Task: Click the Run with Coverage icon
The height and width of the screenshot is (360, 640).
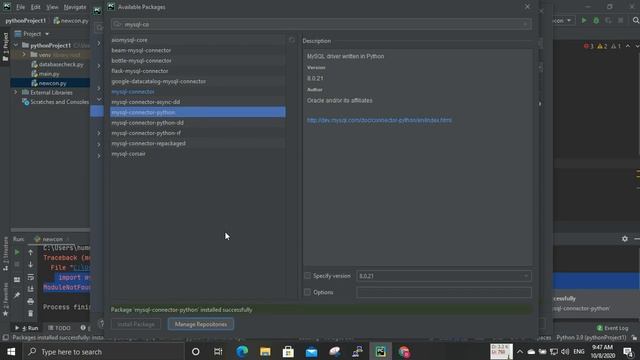Action: tap(608, 20)
